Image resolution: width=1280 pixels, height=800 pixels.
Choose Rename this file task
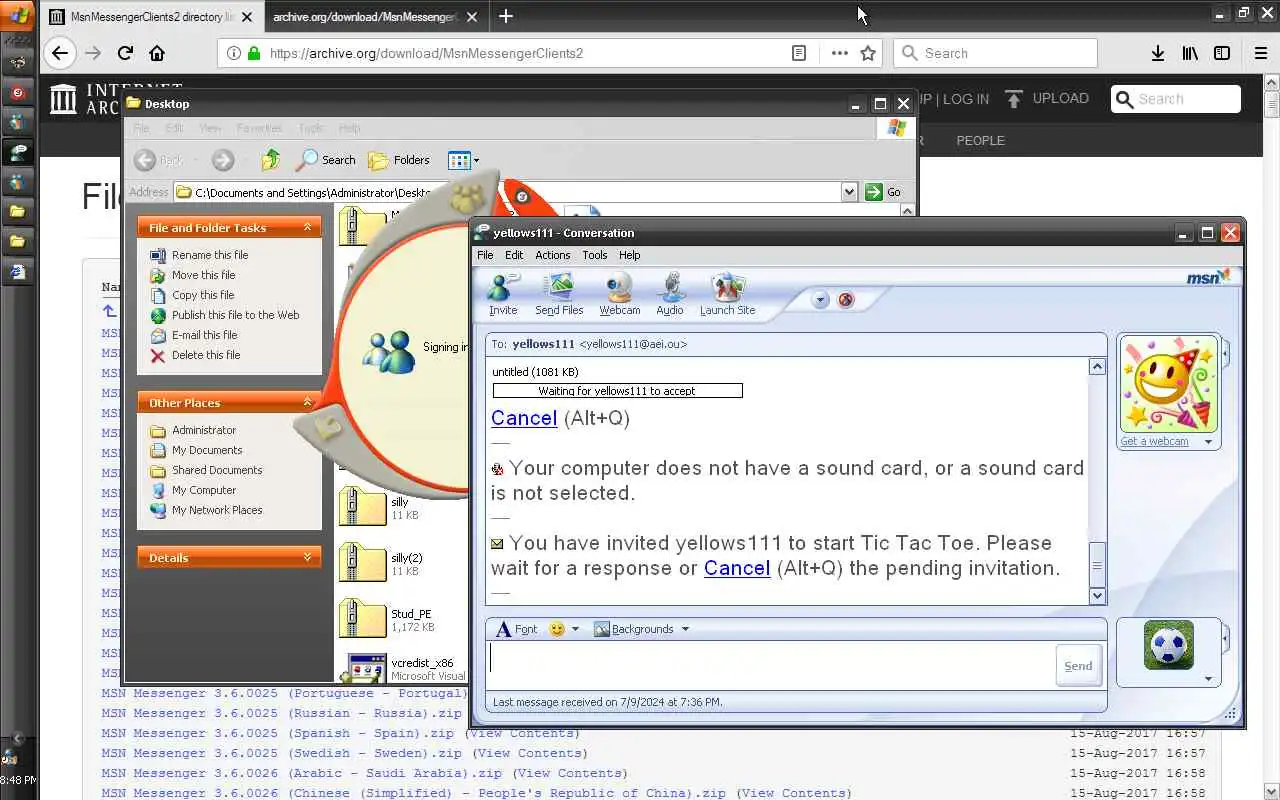click(199, 255)
